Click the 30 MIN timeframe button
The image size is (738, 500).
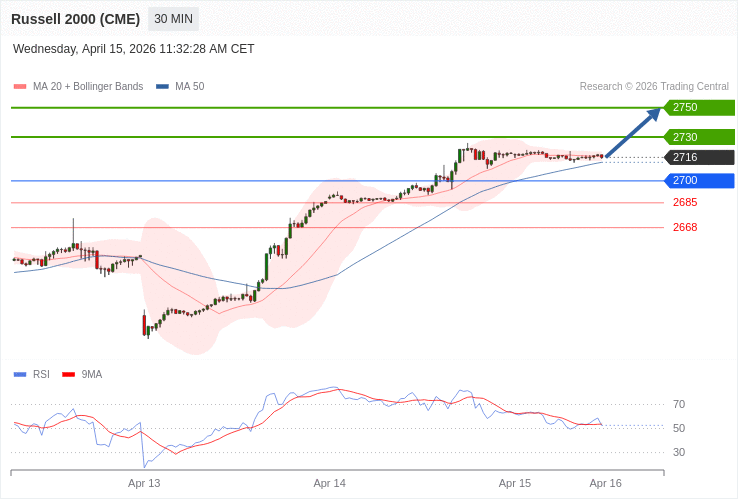tap(173, 19)
